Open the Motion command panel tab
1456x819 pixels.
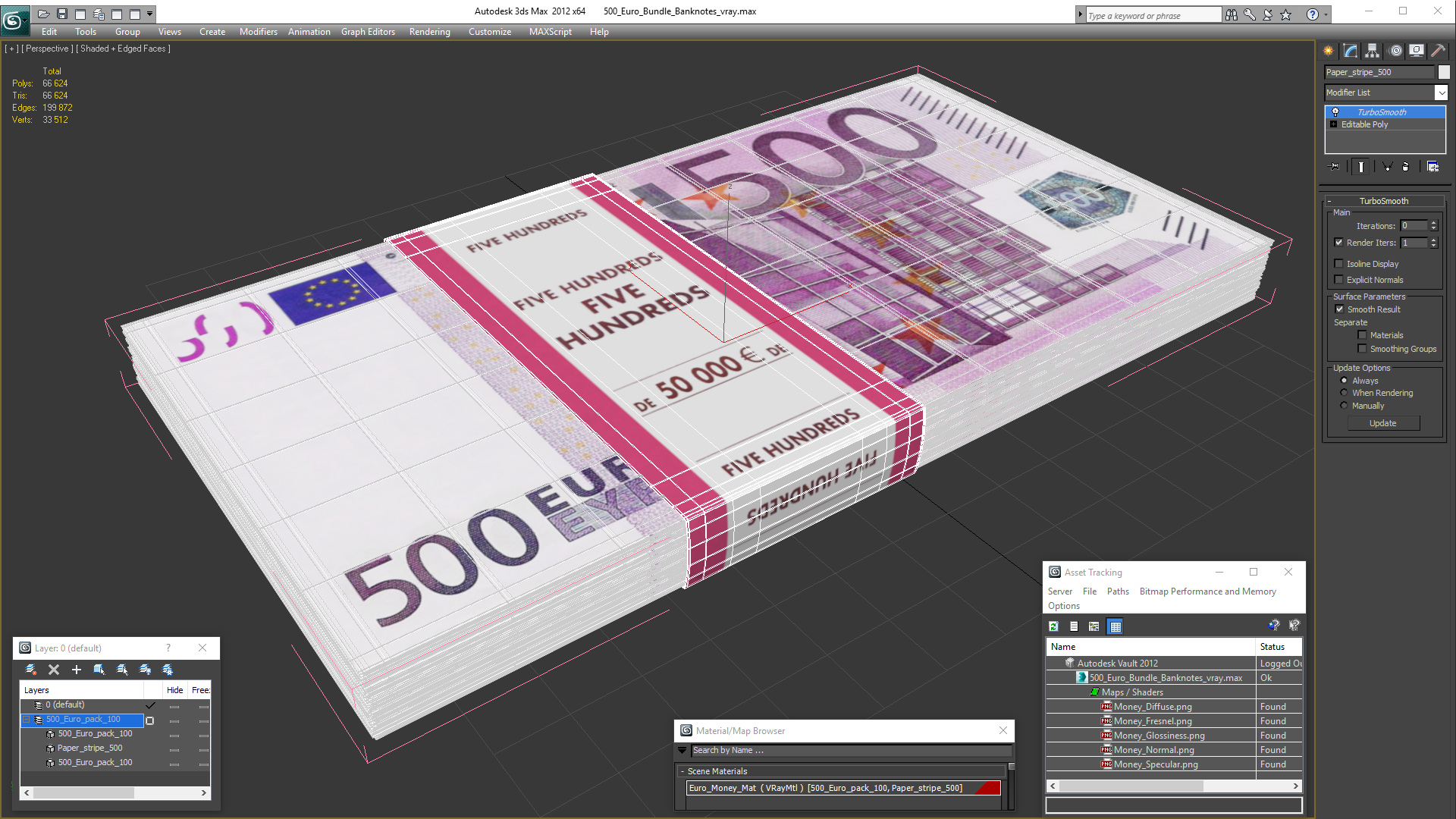click(x=1395, y=51)
